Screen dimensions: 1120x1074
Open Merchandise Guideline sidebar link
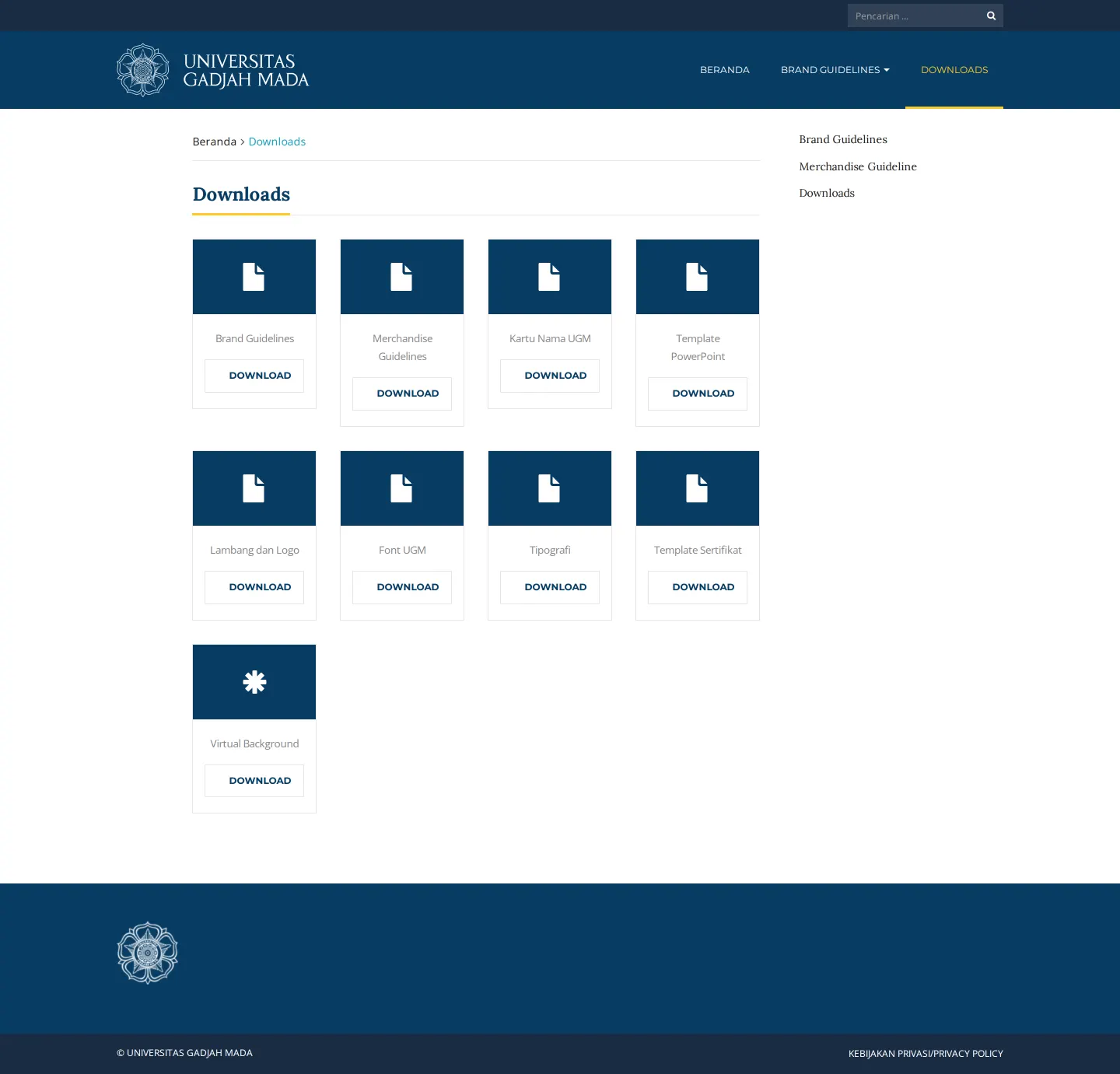pyautogui.click(x=858, y=166)
